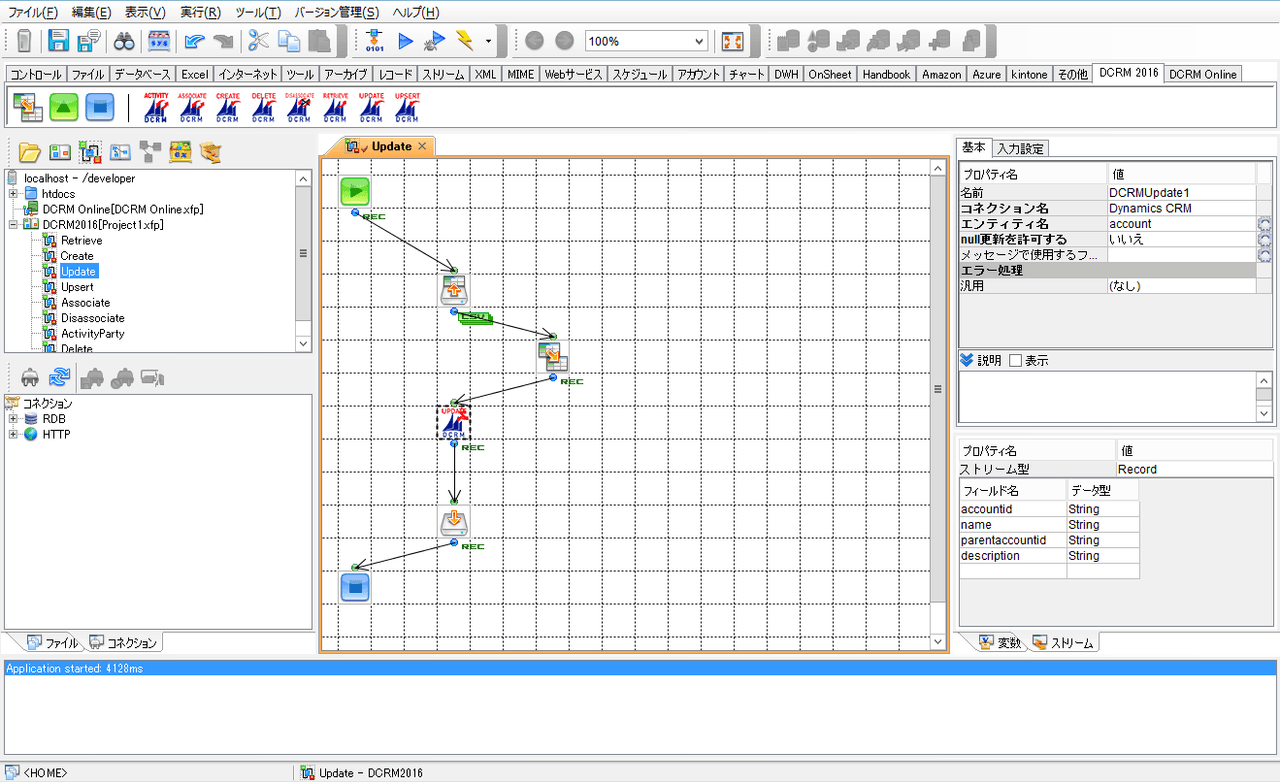The width and height of the screenshot is (1280, 782).
Task: Close the Update flow tab
Action: click(422, 146)
